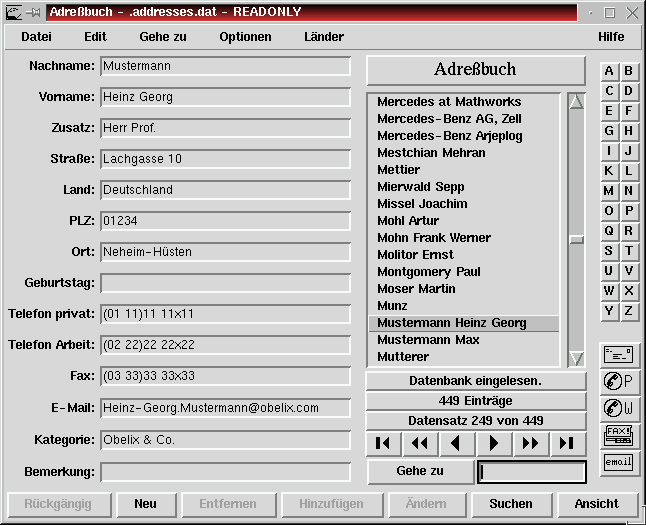This screenshot has height=525, width=646.
Task: Click the FAX machine icon button
Action: 618,435
